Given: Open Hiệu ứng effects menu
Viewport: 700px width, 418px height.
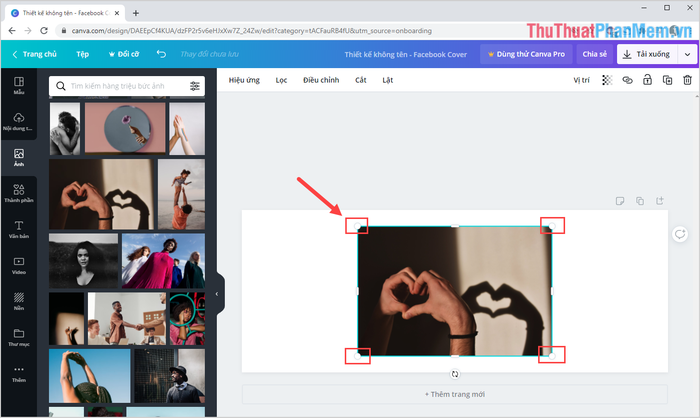Looking at the screenshot, I should 244,80.
